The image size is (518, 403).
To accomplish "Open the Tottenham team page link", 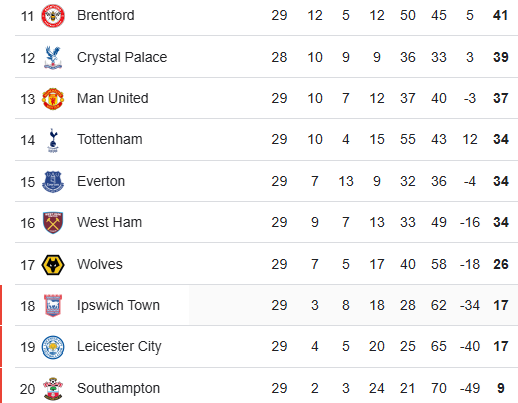I will 110,139.
